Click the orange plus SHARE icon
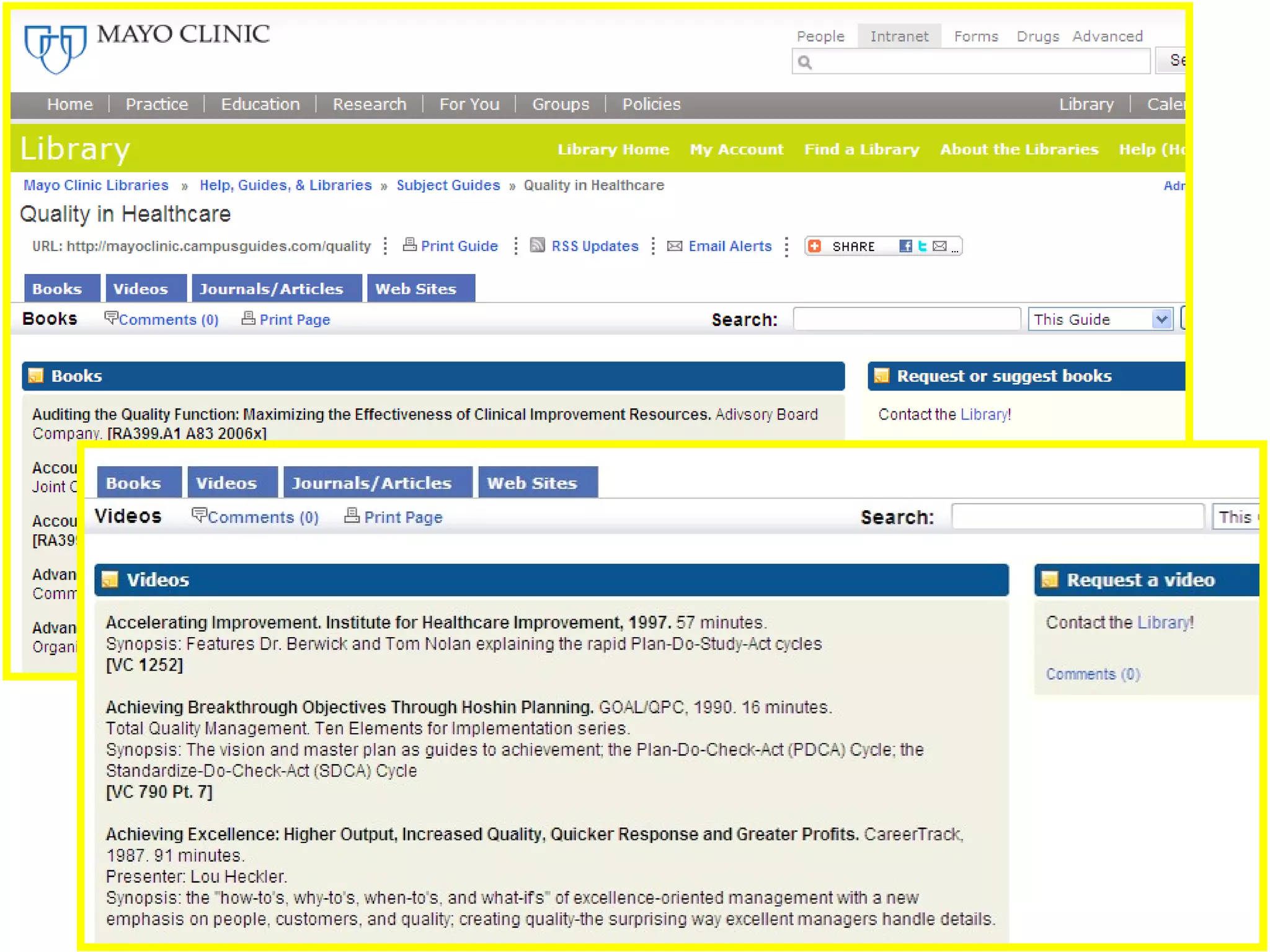This screenshot has width=1270, height=952. pyautogui.click(x=815, y=246)
